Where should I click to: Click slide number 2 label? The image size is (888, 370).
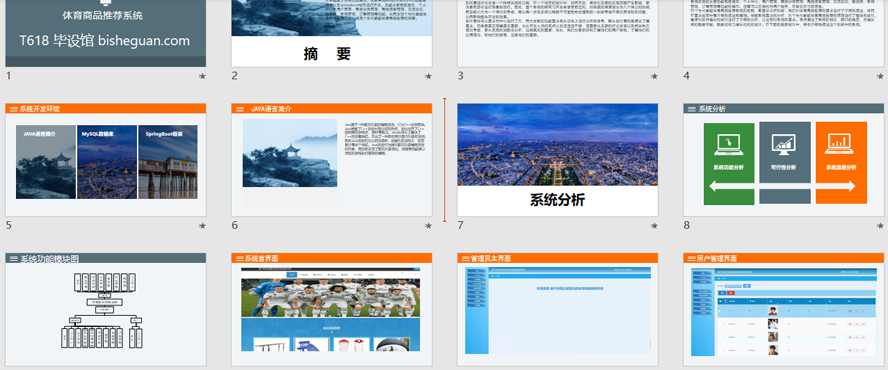[234, 76]
